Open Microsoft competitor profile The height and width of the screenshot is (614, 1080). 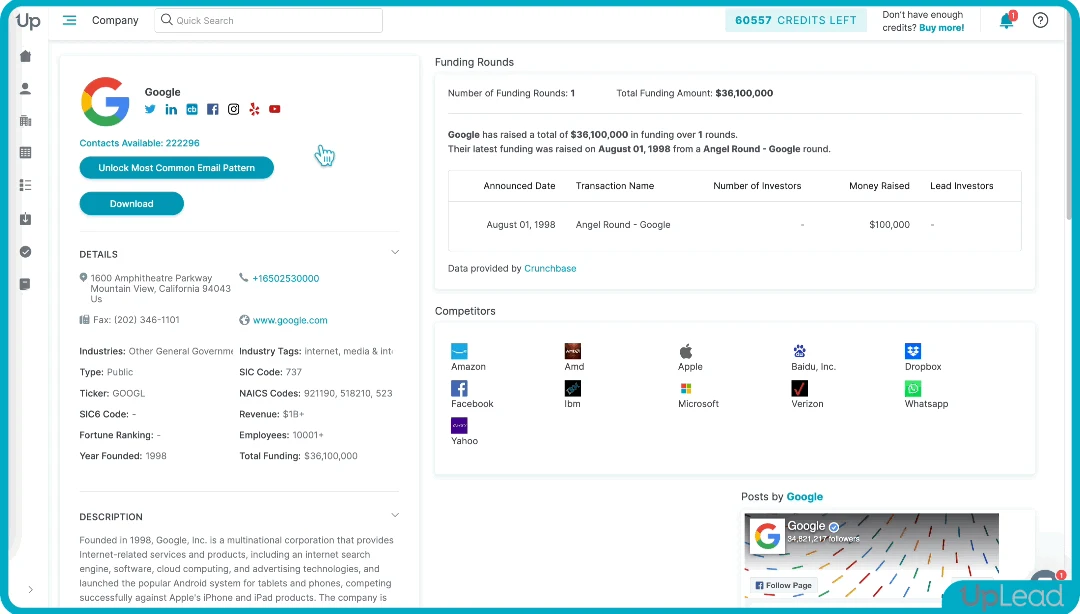(698, 395)
